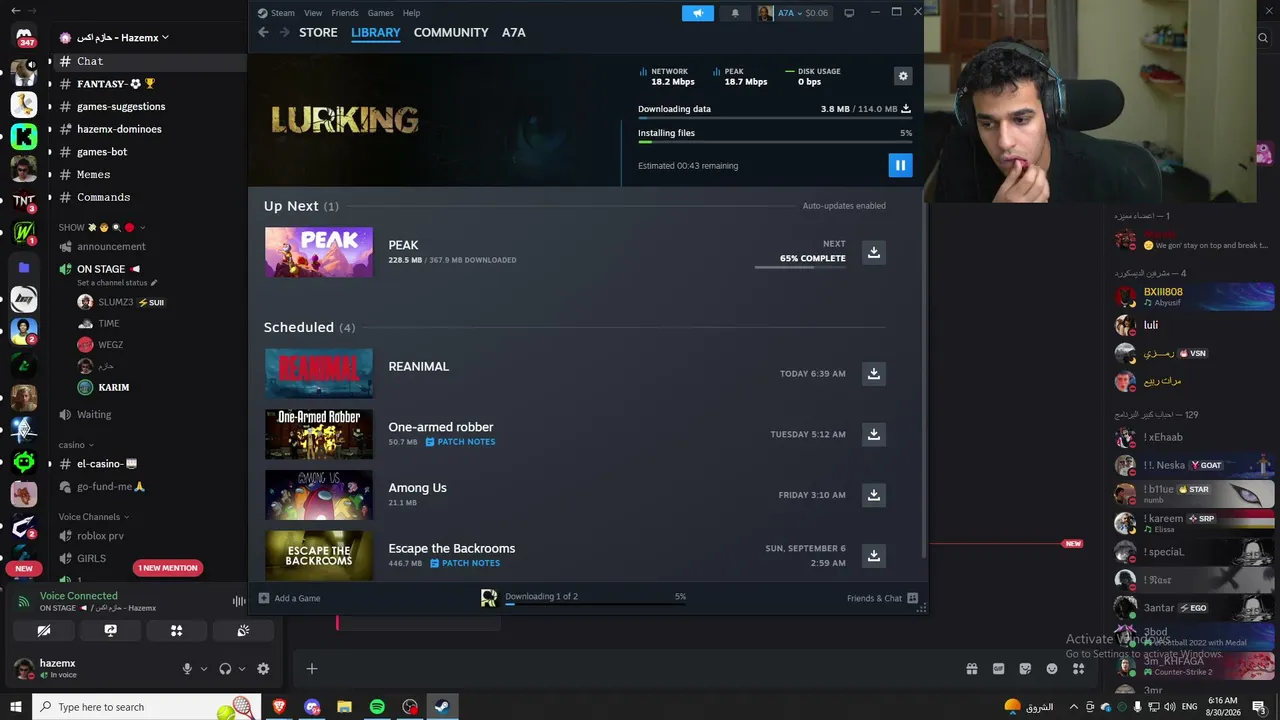Image resolution: width=1280 pixels, height=720 pixels.
Task: Open the Friends menu in Steam
Action: [345, 13]
